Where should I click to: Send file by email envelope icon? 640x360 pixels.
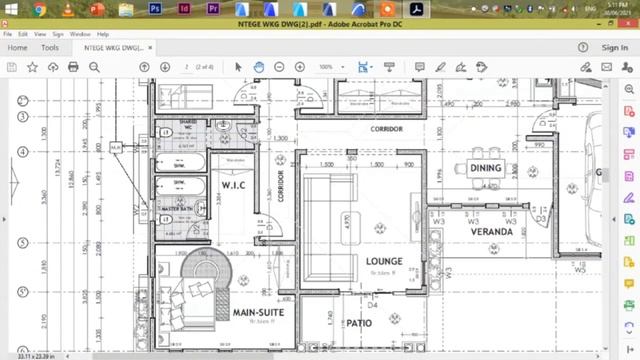(x=607, y=67)
